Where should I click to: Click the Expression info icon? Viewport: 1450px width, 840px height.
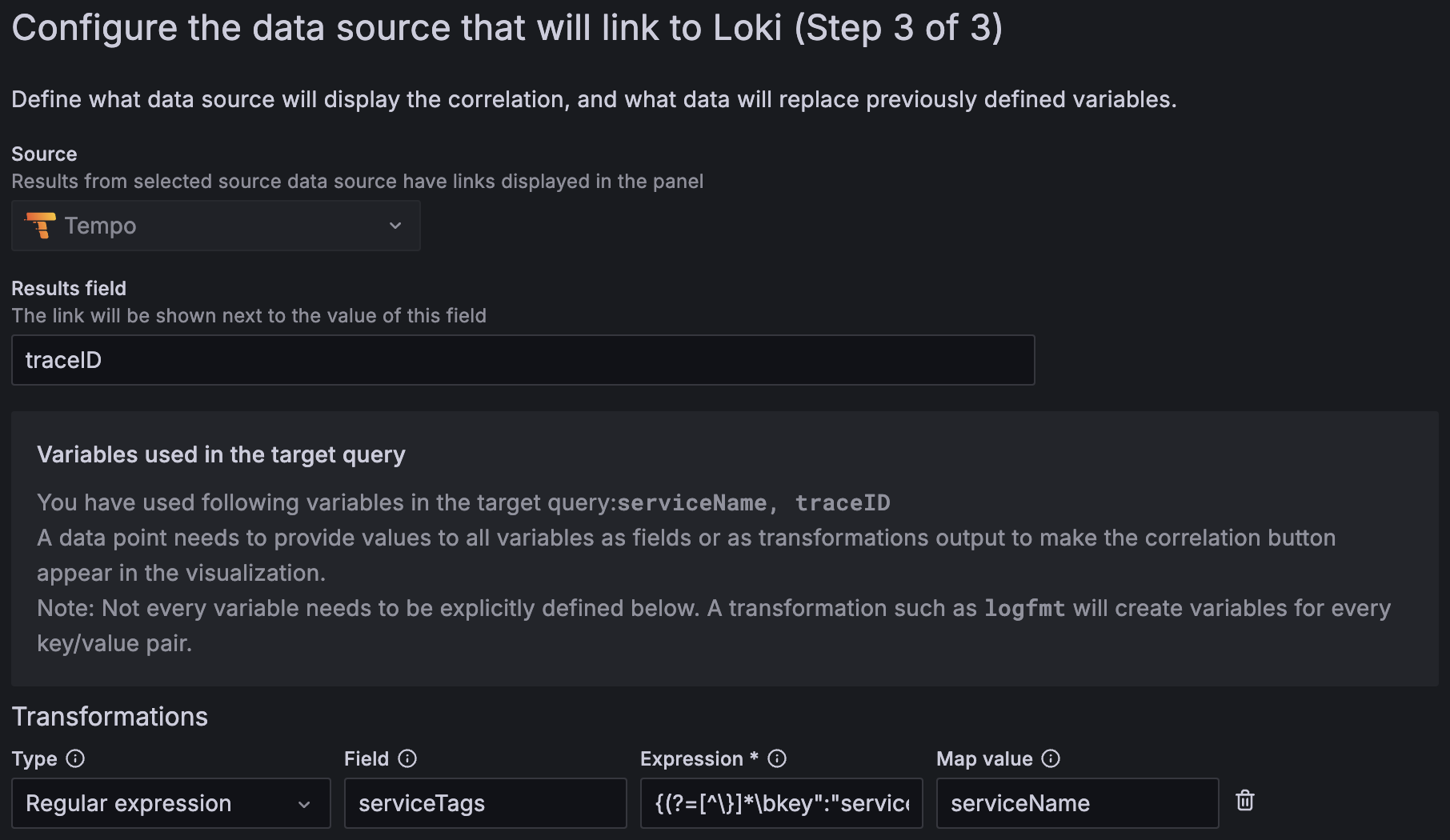777,758
